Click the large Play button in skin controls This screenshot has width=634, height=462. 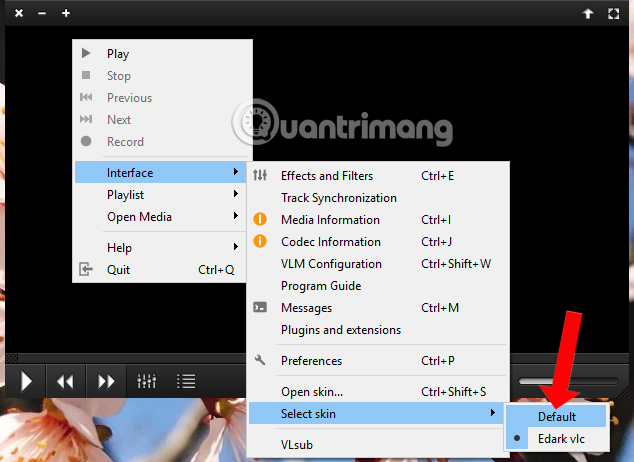(26, 381)
